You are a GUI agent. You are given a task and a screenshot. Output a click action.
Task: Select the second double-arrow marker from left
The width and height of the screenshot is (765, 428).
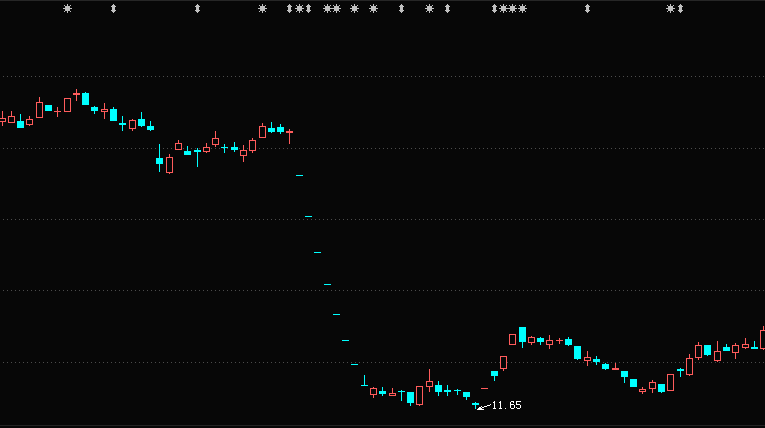(x=197, y=8)
